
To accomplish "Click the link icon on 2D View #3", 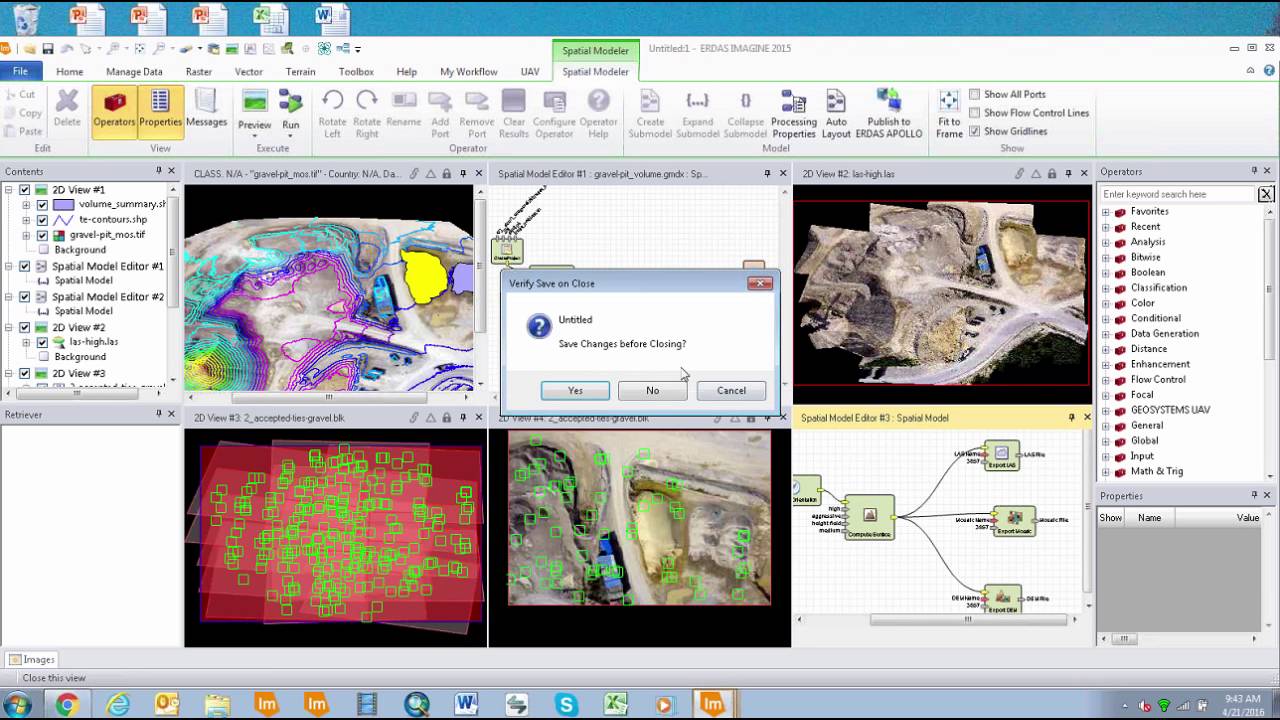I will [x=414, y=418].
